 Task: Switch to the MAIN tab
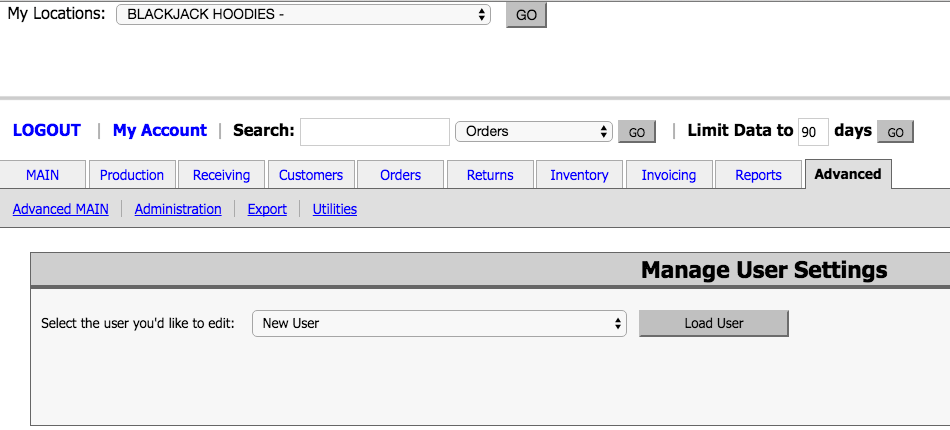(42, 175)
